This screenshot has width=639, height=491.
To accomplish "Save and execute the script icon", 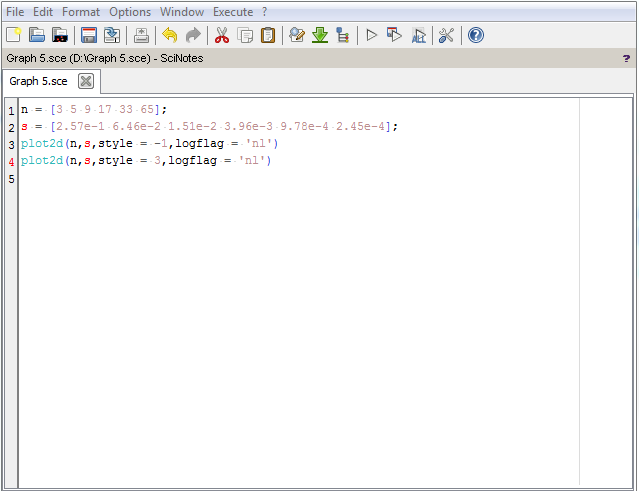I will point(394,35).
